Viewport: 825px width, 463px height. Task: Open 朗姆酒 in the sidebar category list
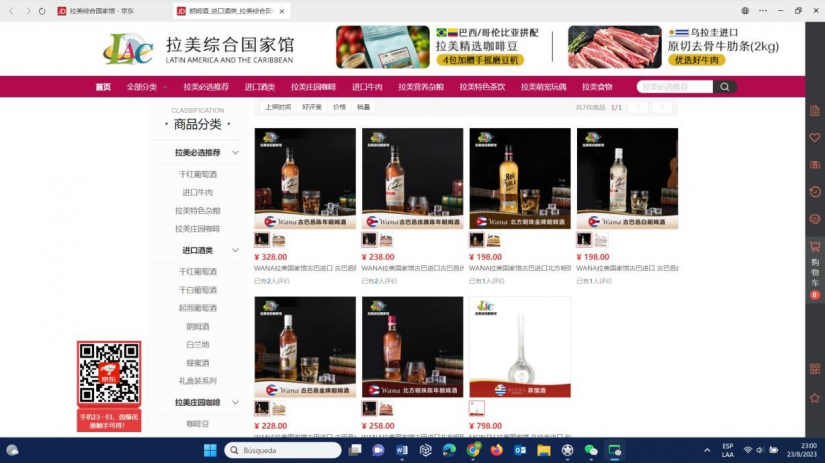tap(198, 326)
